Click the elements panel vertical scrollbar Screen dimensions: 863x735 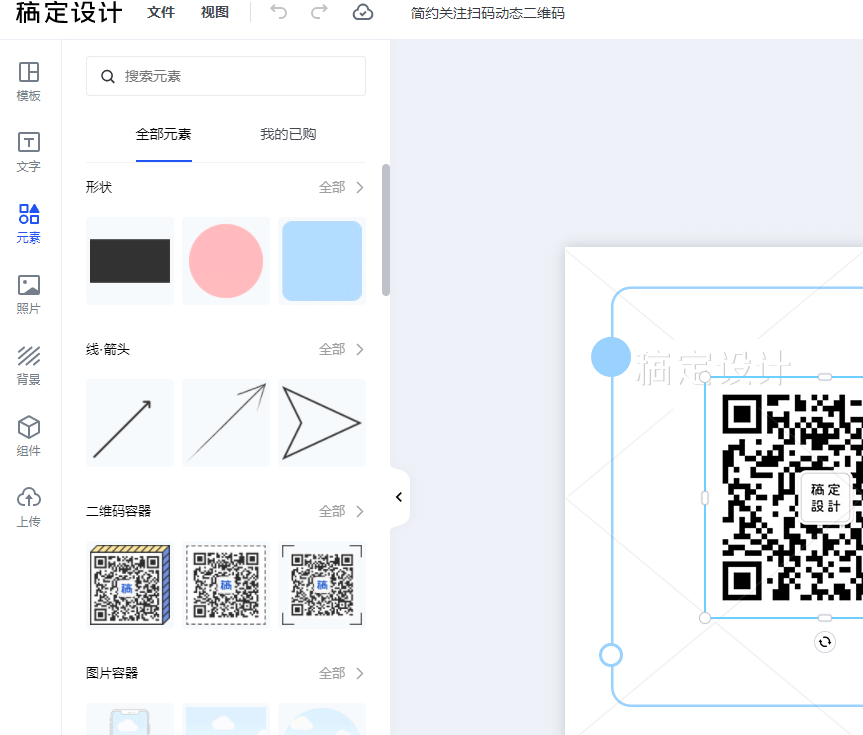click(x=386, y=230)
